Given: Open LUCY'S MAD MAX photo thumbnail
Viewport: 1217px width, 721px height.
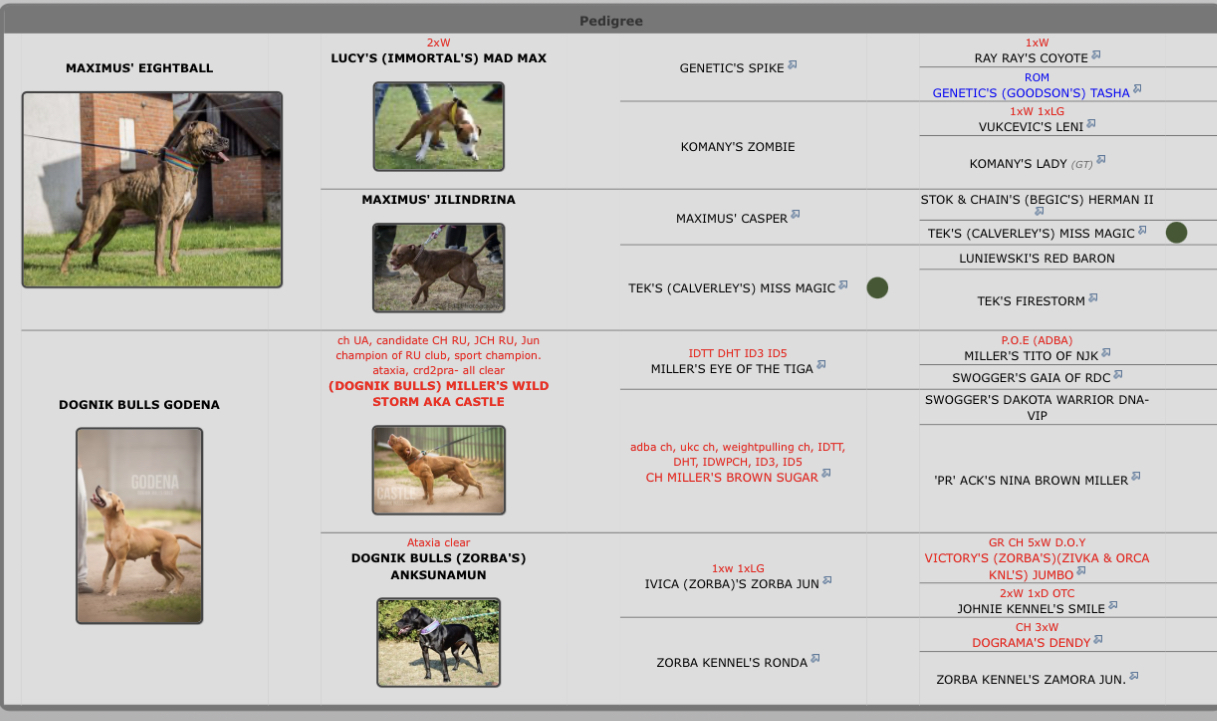Looking at the screenshot, I should point(439,127).
